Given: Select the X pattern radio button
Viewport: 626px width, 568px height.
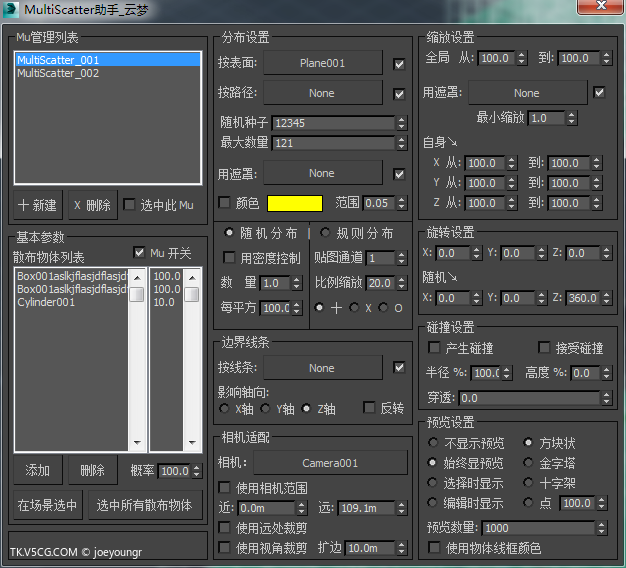Looking at the screenshot, I should pyautogui.click(x=354, y=307).
